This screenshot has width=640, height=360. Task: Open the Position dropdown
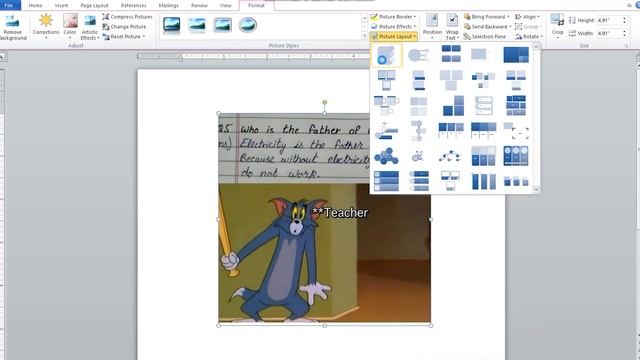[432, 27]
